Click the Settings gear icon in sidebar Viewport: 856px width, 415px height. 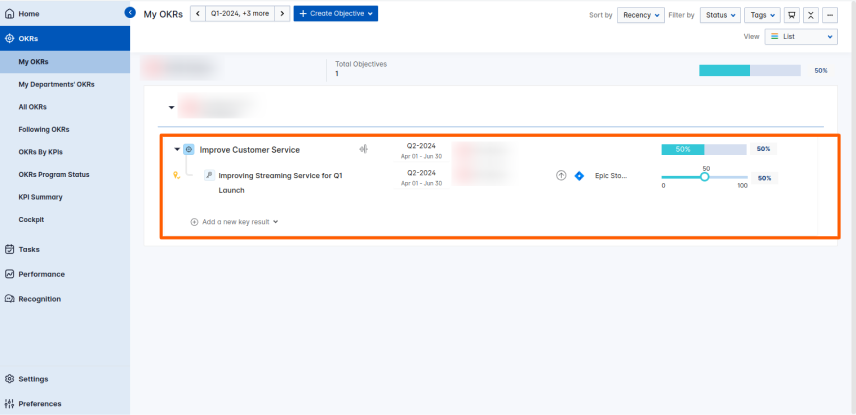coord(9,378)
